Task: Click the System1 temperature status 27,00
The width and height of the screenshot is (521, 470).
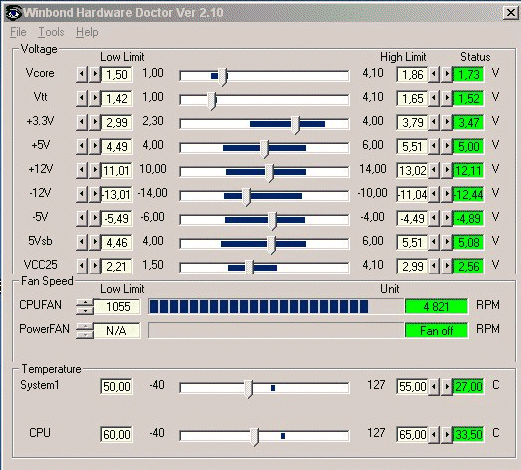Action: [x=468, y=386]
